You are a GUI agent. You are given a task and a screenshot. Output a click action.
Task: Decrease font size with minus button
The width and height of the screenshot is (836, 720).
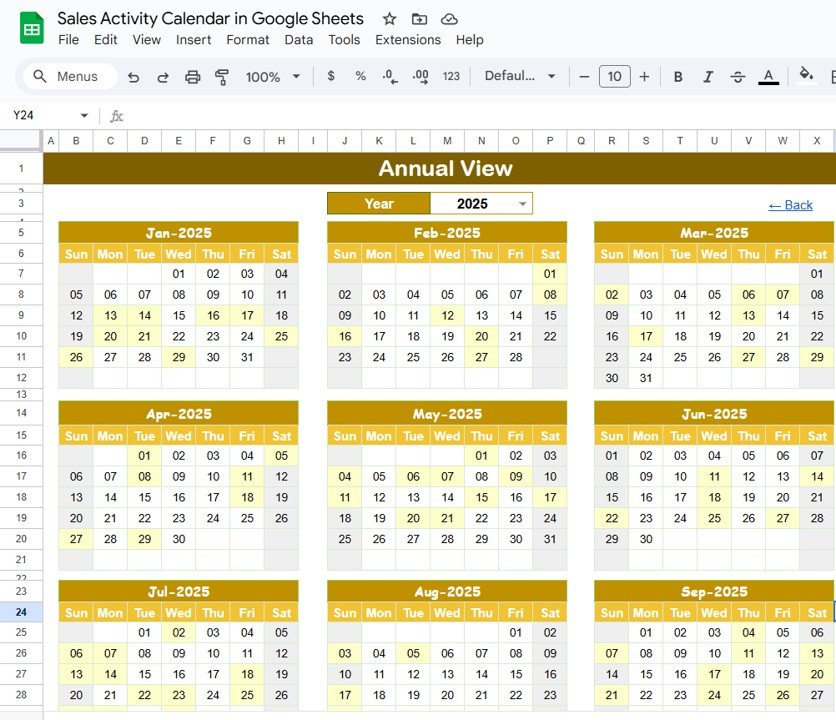coord(584,77)
